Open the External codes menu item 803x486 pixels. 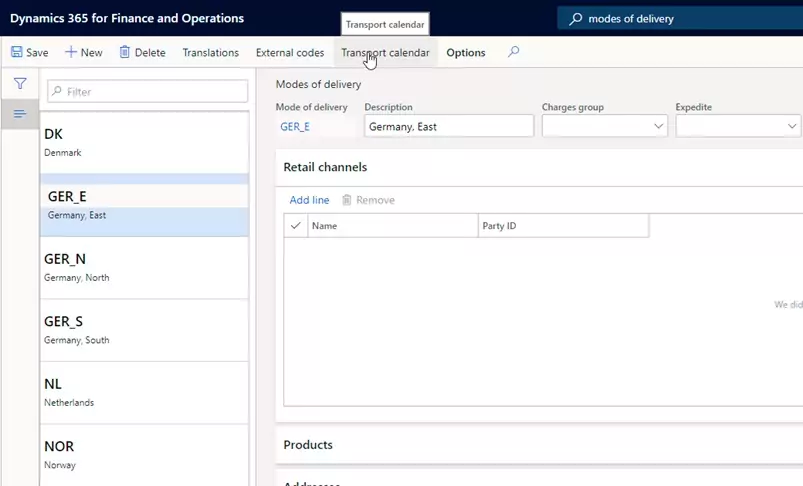point(290,52)
